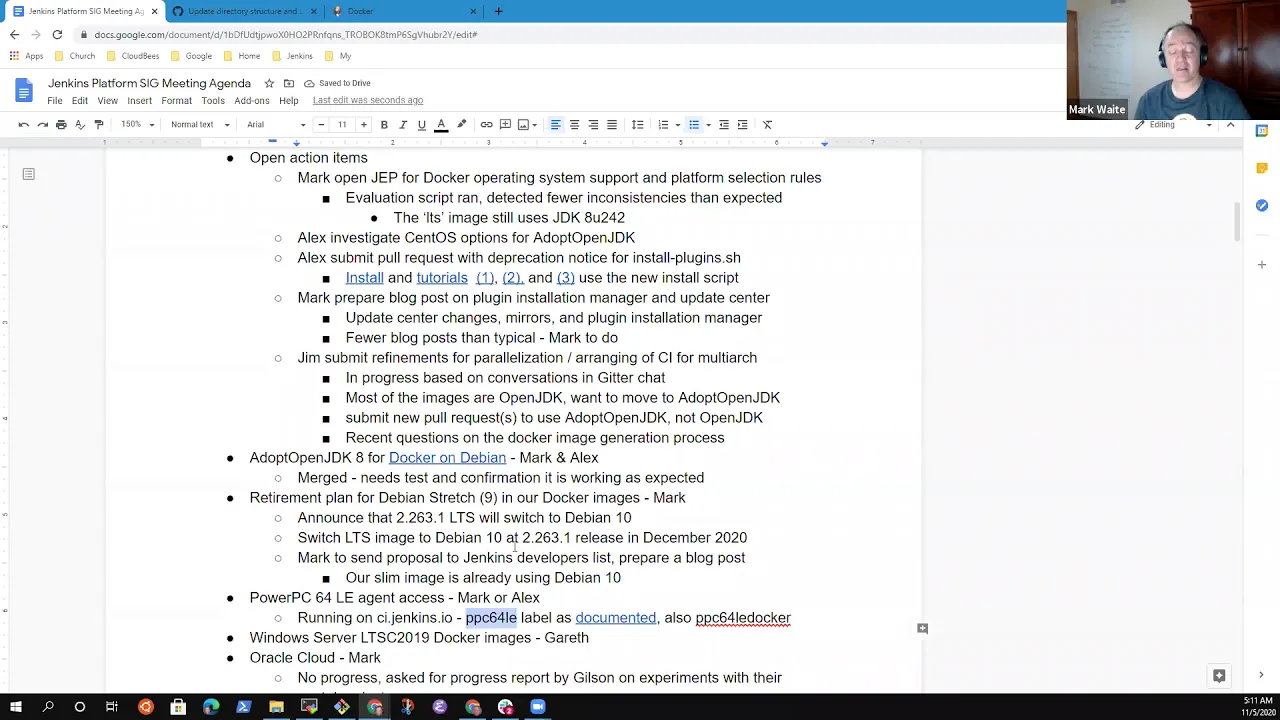Open the Normal text style dropdown
Viewport: 1280px width, 720px height.
click(x=200, y=125)
